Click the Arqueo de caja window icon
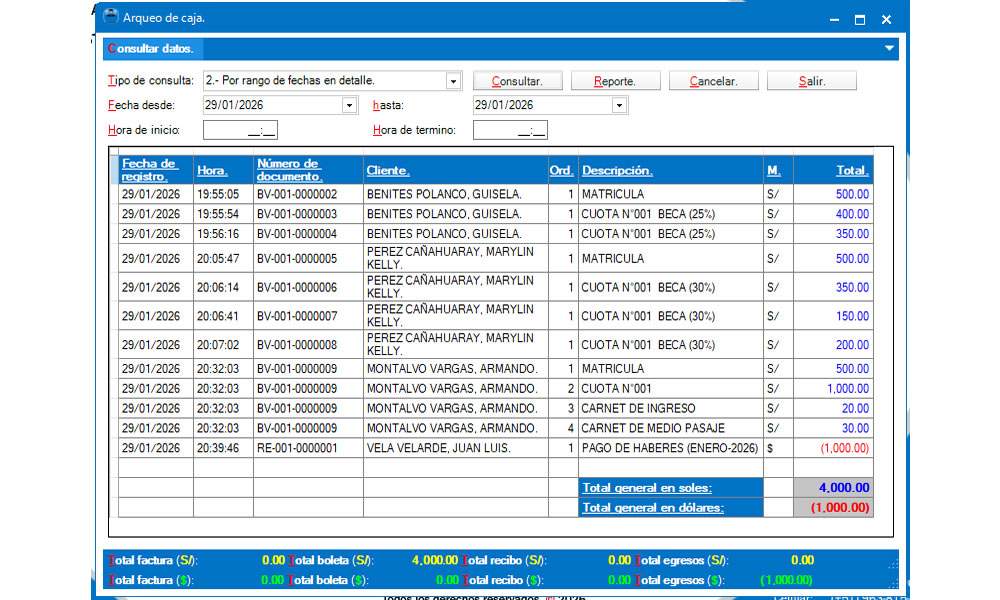 [111, 17]
